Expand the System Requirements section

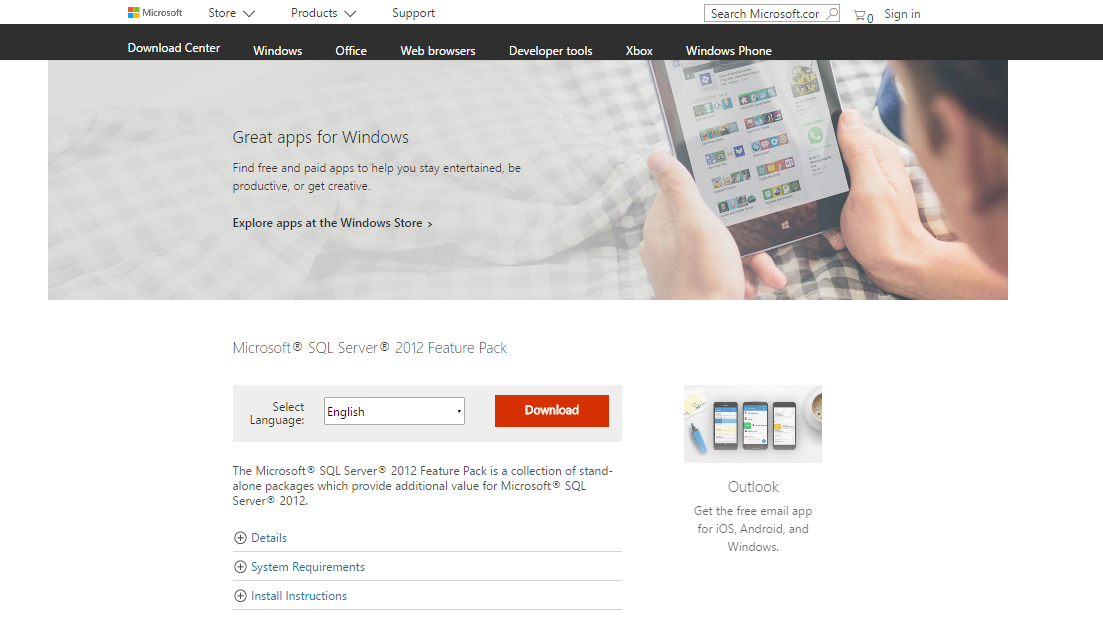(x=307, y=567)
